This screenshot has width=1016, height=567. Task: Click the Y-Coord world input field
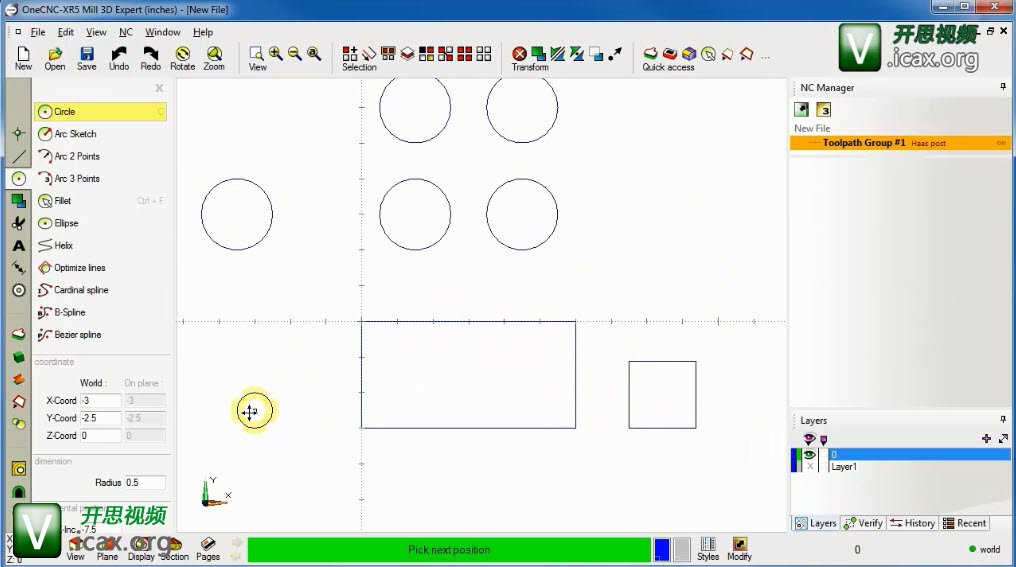(x=100, y=418)
